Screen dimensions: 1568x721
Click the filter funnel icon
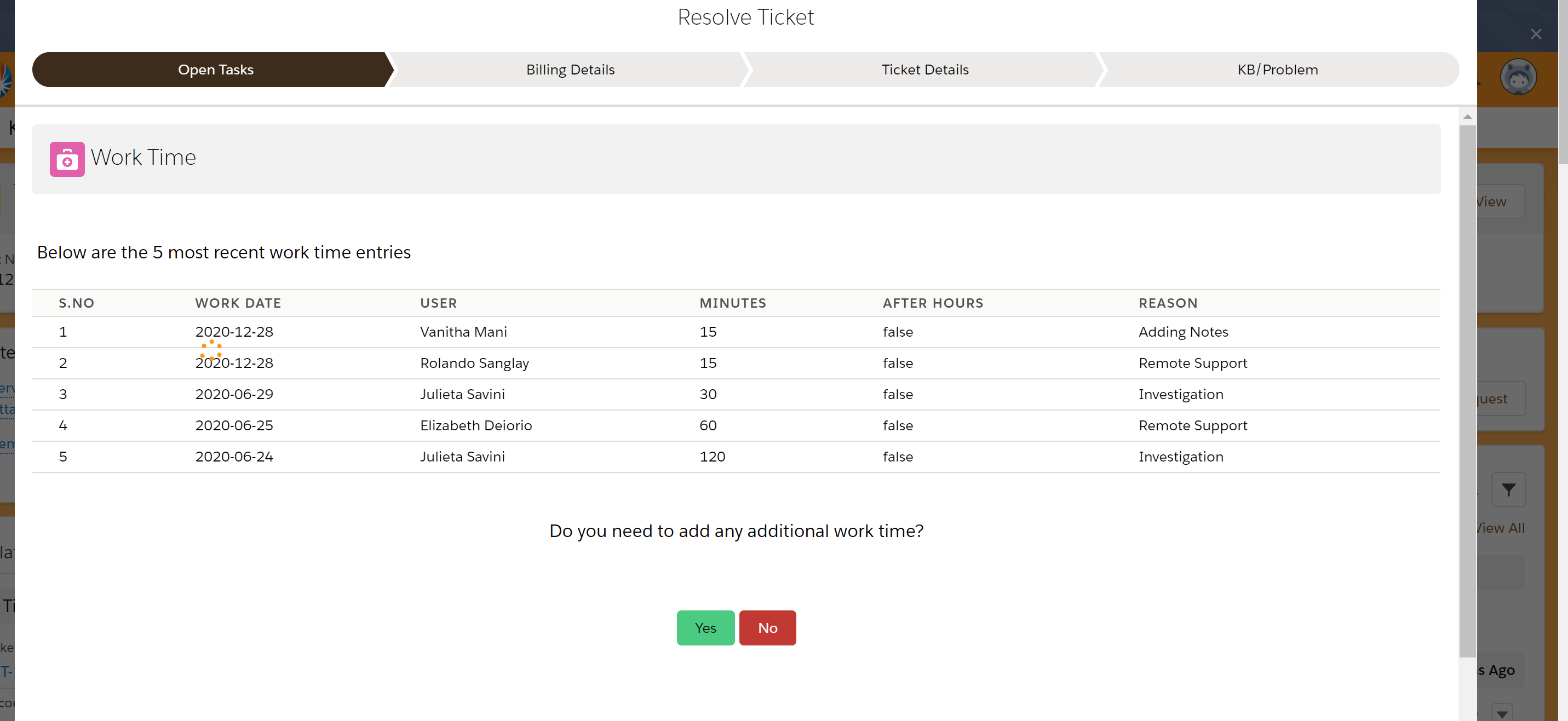[1508, 490]
